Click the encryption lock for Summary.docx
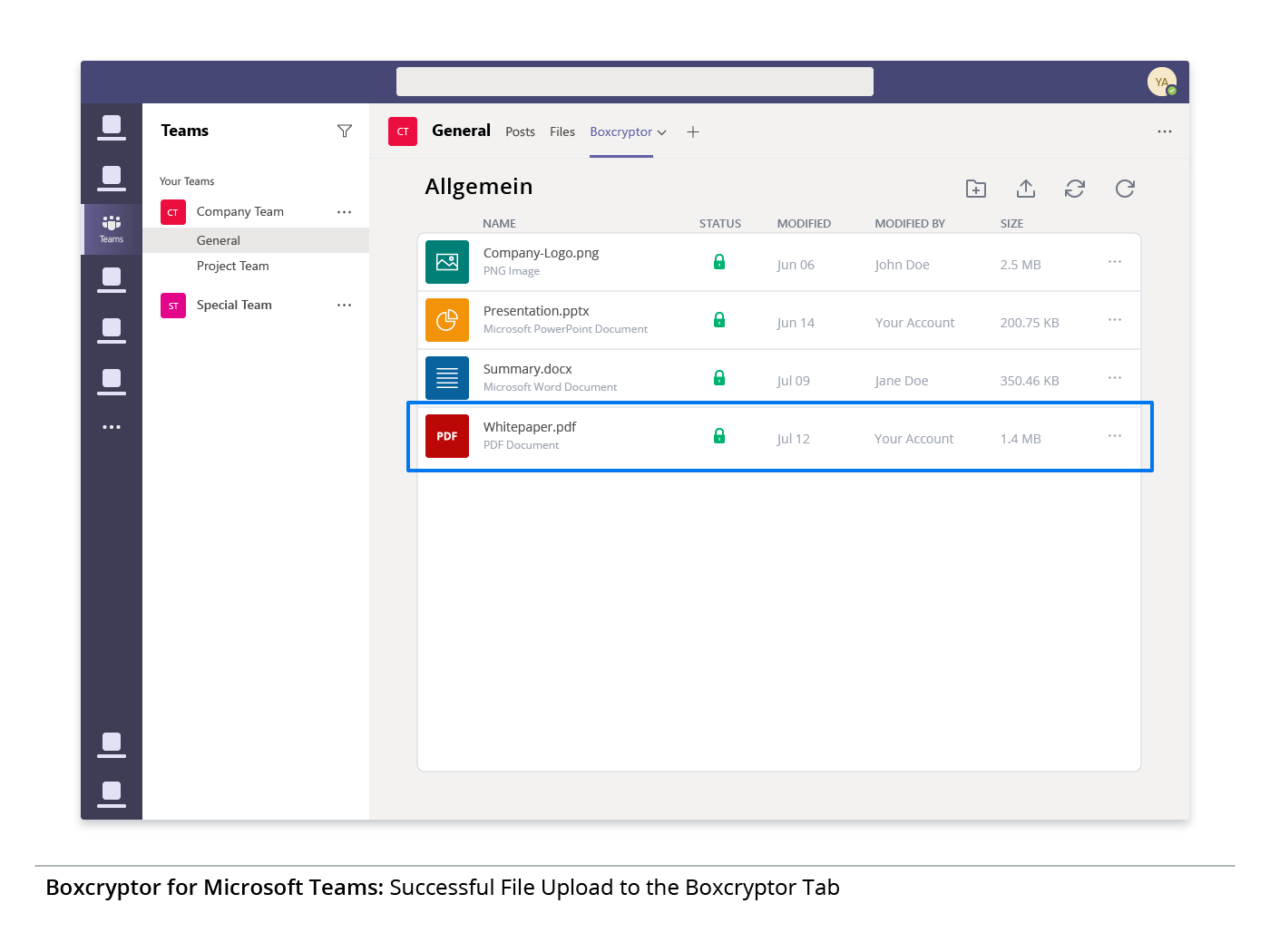Viewport: 1270px width, 952px height. (719, 378)
